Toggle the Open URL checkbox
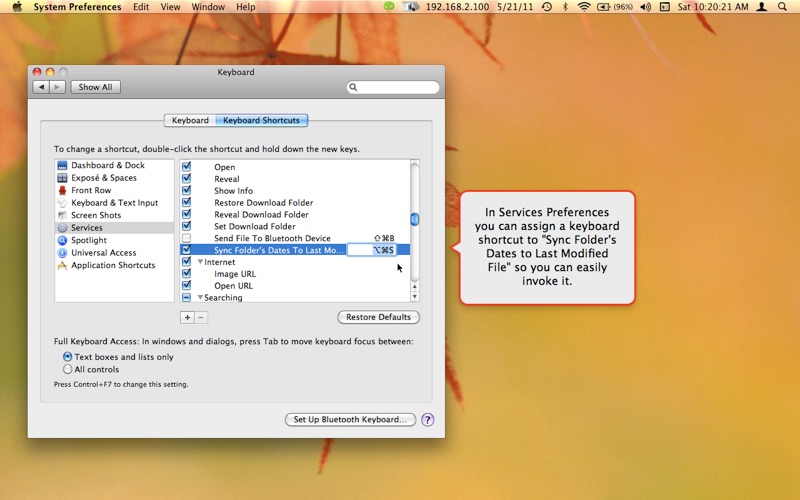This screenshot has height=500, width=800. tap(186, 285)
